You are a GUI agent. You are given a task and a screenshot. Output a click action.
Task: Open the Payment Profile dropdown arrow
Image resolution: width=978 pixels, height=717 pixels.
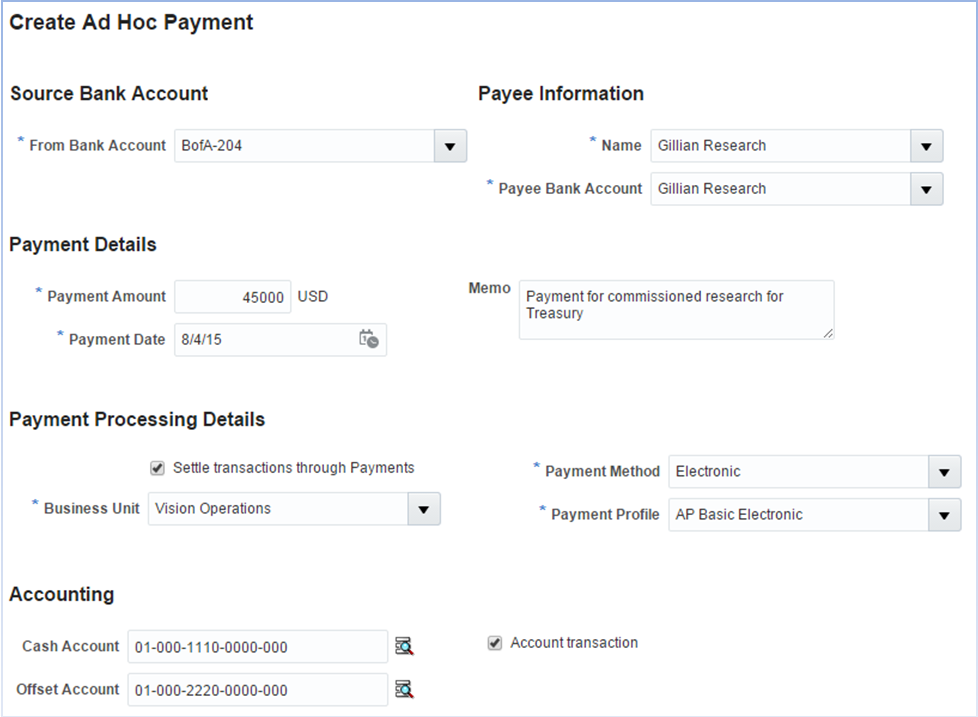pyautogui.click(x=944, y=515)
